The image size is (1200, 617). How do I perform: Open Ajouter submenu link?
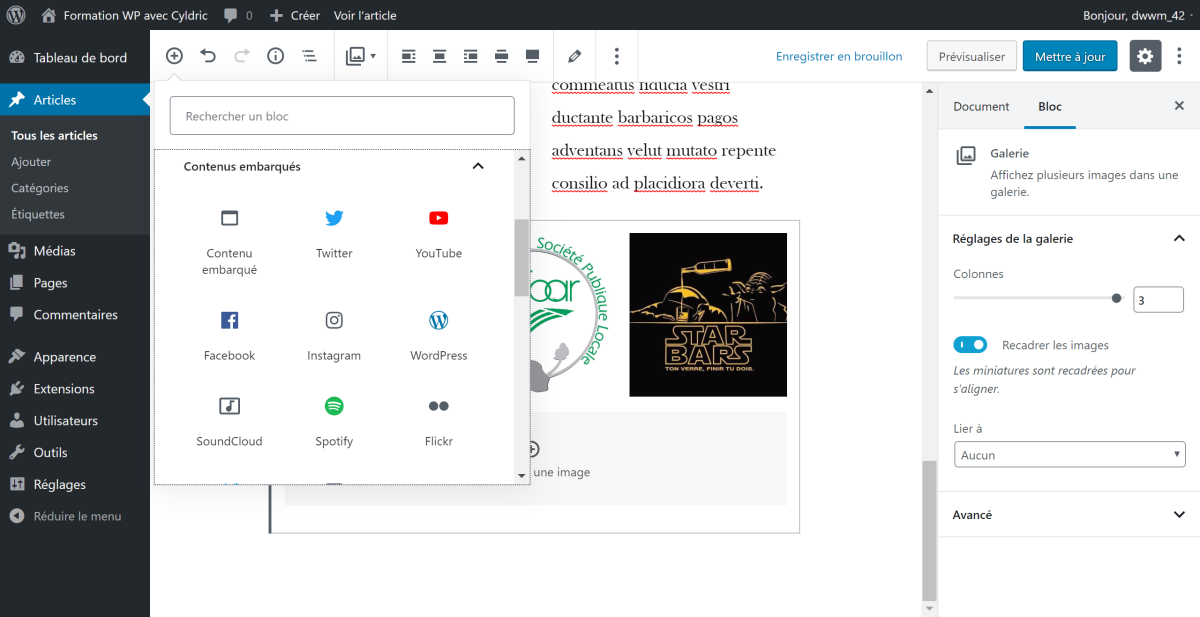[x=31, y=161]
